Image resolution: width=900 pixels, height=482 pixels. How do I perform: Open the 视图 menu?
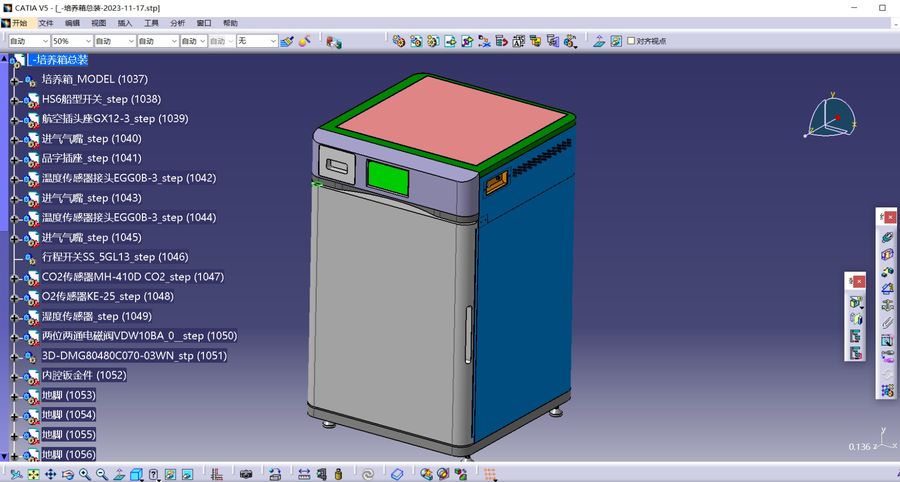[99, 23]
